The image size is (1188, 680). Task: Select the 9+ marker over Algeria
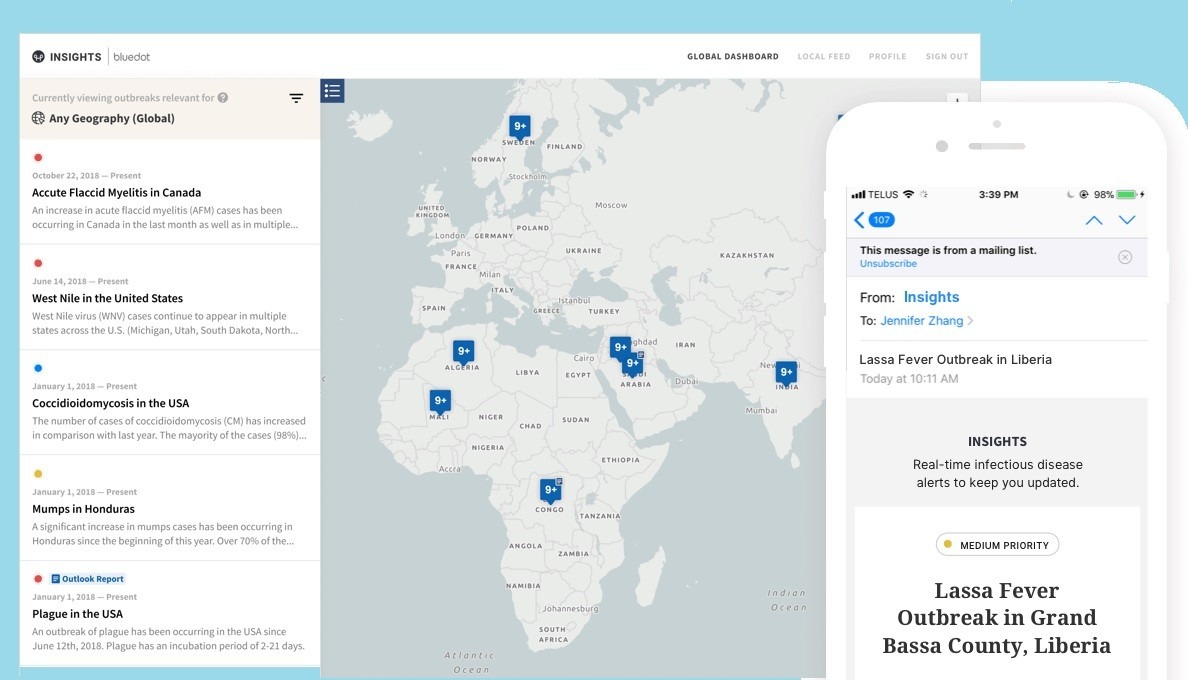464,351
